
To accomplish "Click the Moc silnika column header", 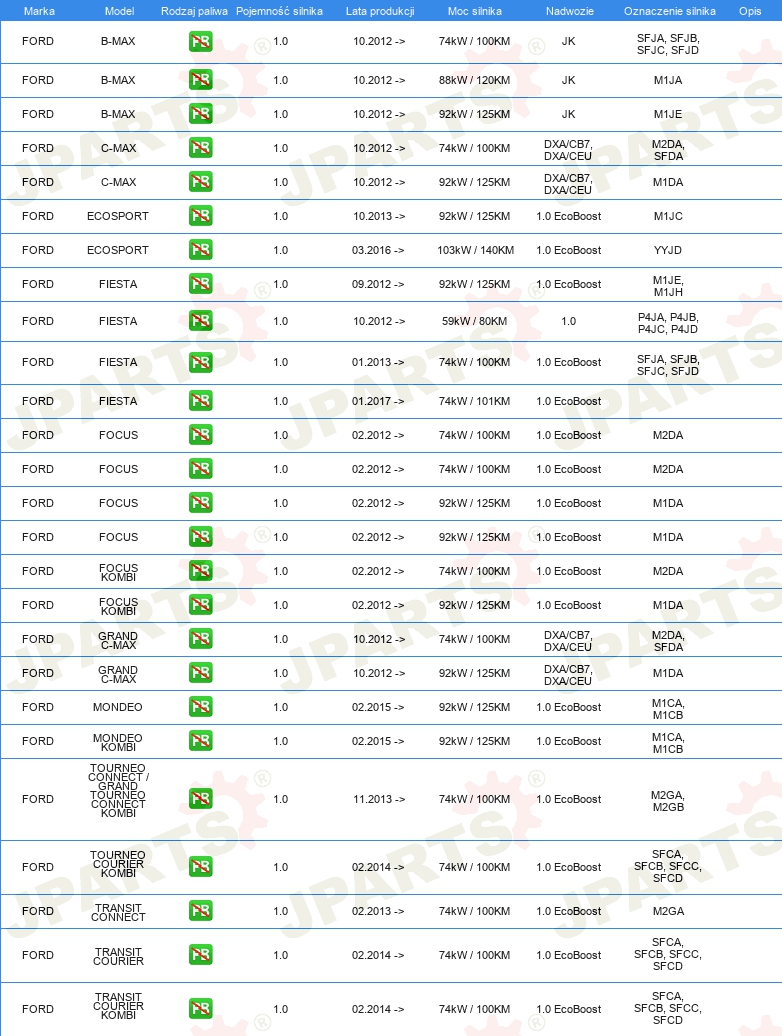I will coord(474,11).
